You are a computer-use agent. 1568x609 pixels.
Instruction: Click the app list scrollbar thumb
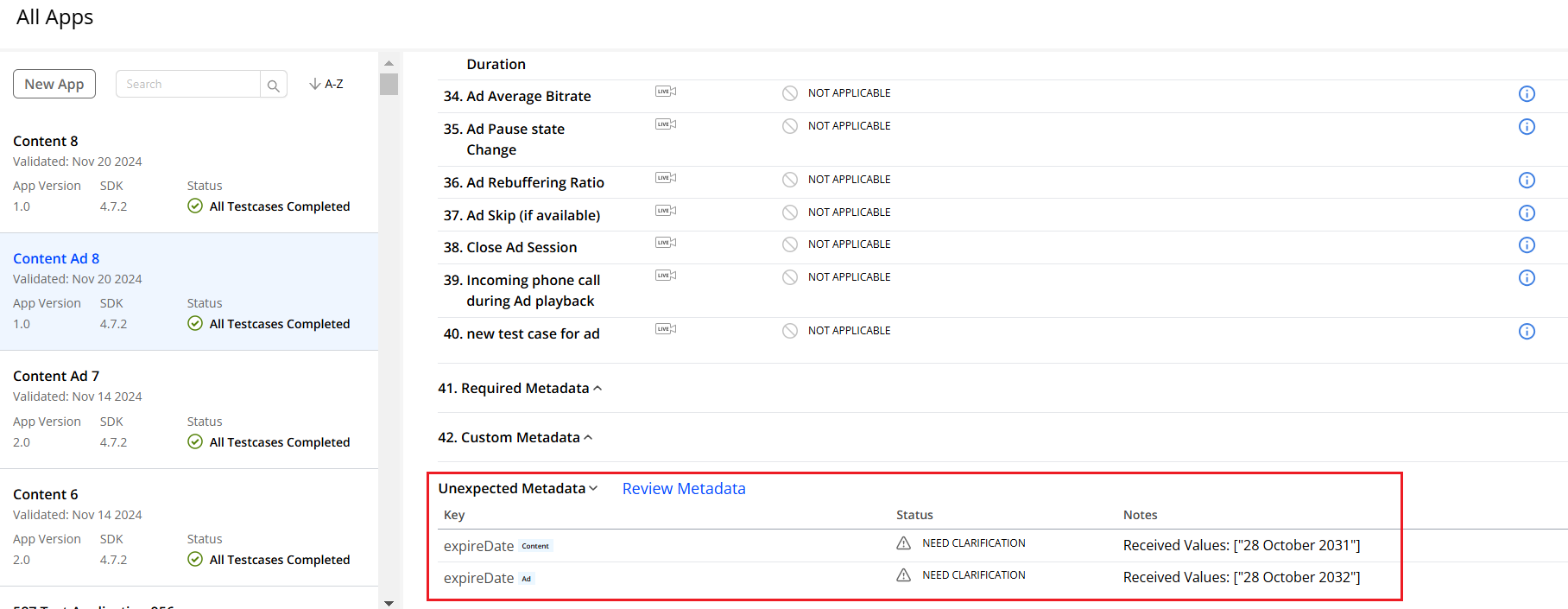coord(389,84)
